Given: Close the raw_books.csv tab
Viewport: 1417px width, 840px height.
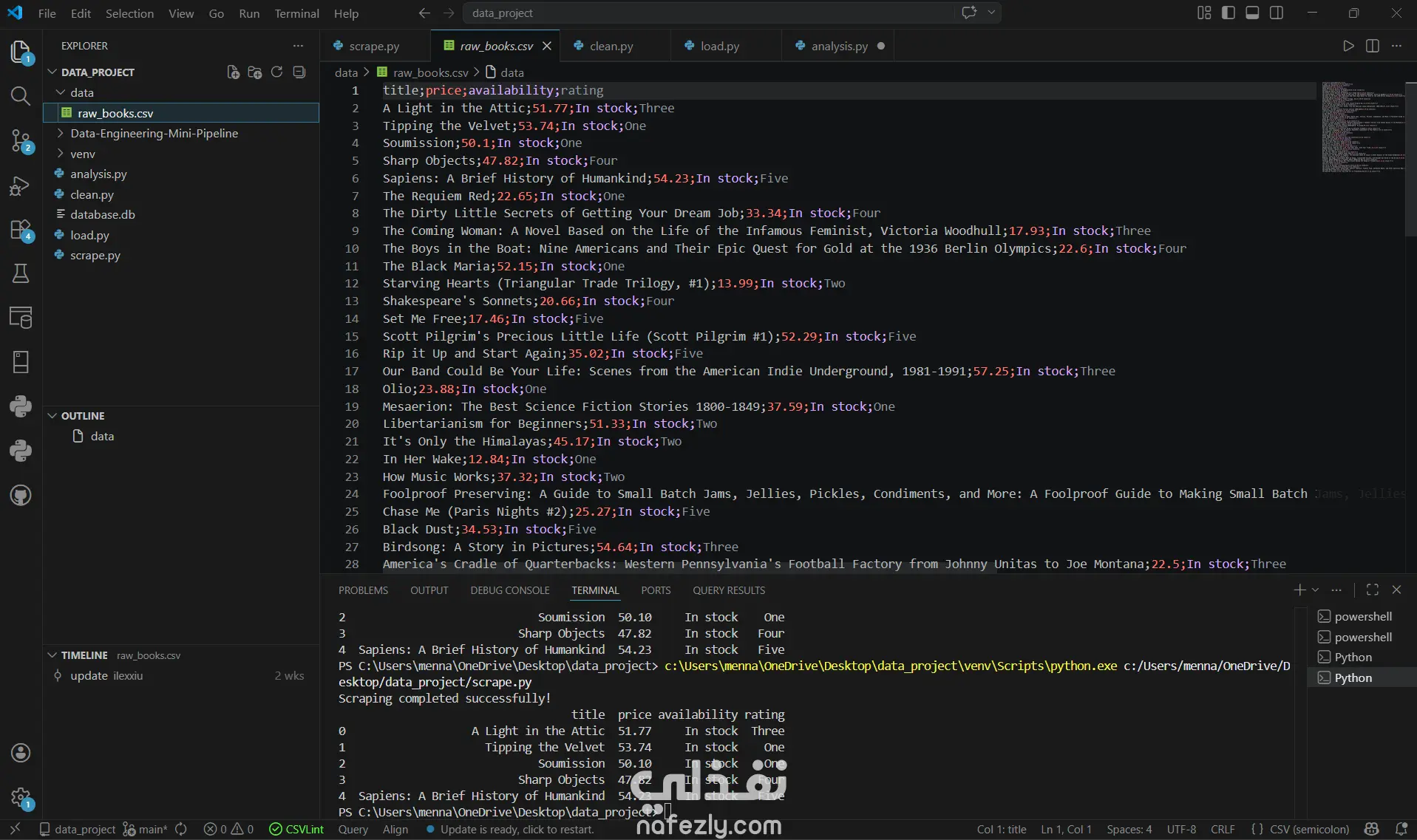Looking at the screenshot, I should pyautogui.click(x=547, y=46).
